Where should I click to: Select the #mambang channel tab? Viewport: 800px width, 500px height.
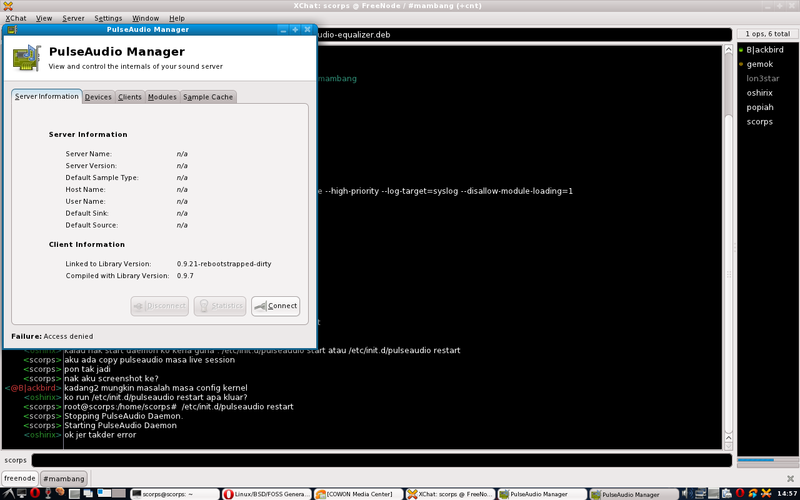coord(63,479)
